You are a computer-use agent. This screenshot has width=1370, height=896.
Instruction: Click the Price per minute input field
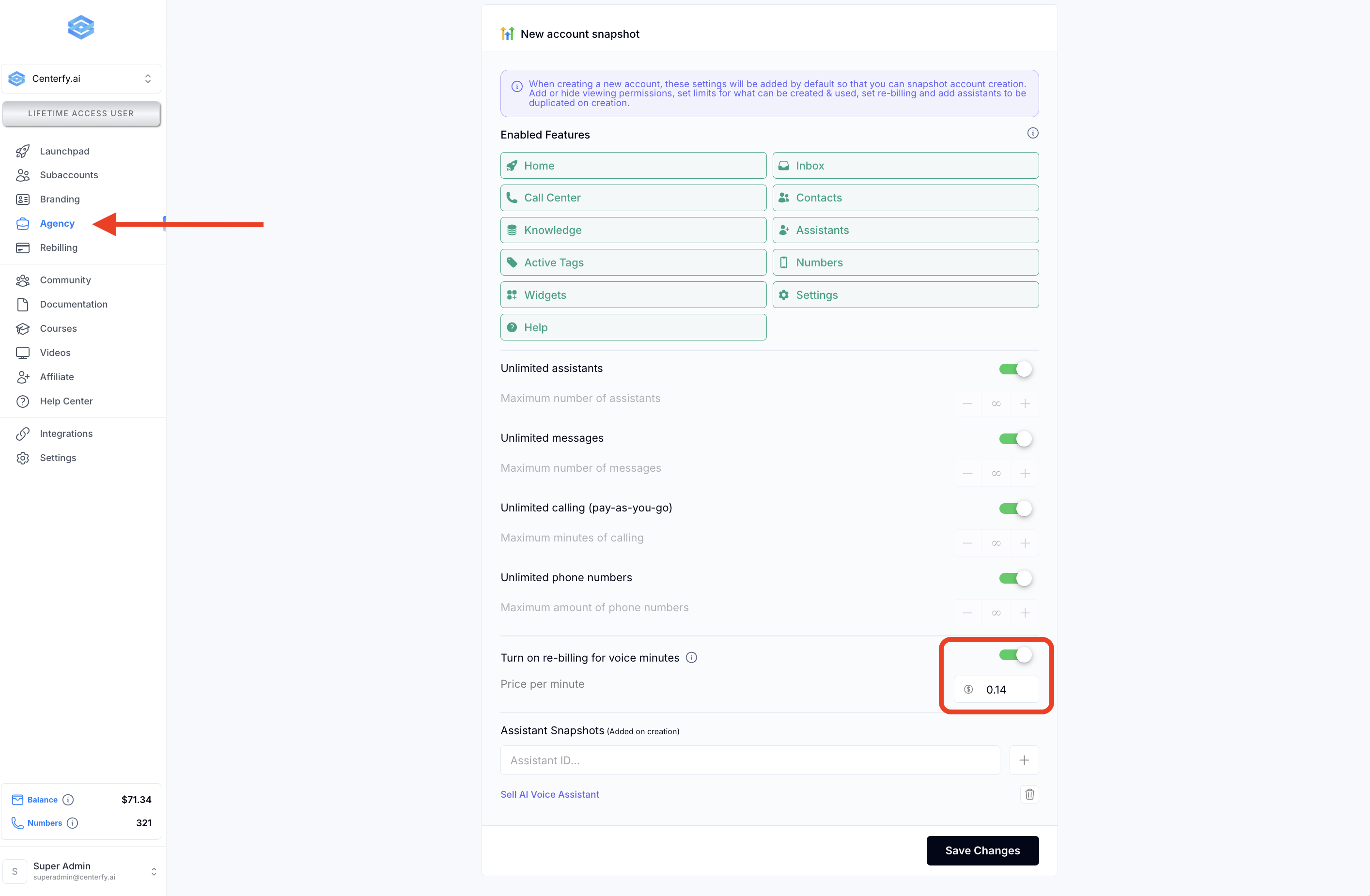(1007, 689)
